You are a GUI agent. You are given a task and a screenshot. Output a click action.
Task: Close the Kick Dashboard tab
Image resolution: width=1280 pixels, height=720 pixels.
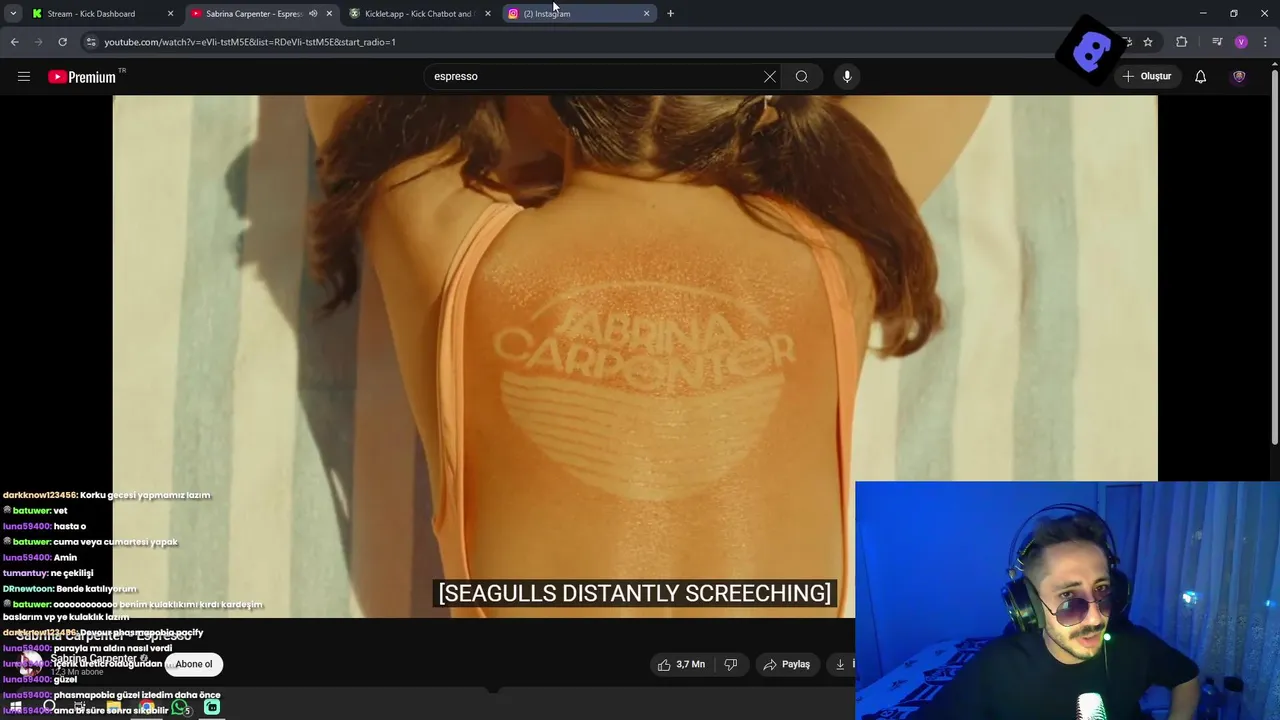tap(170, 14)
